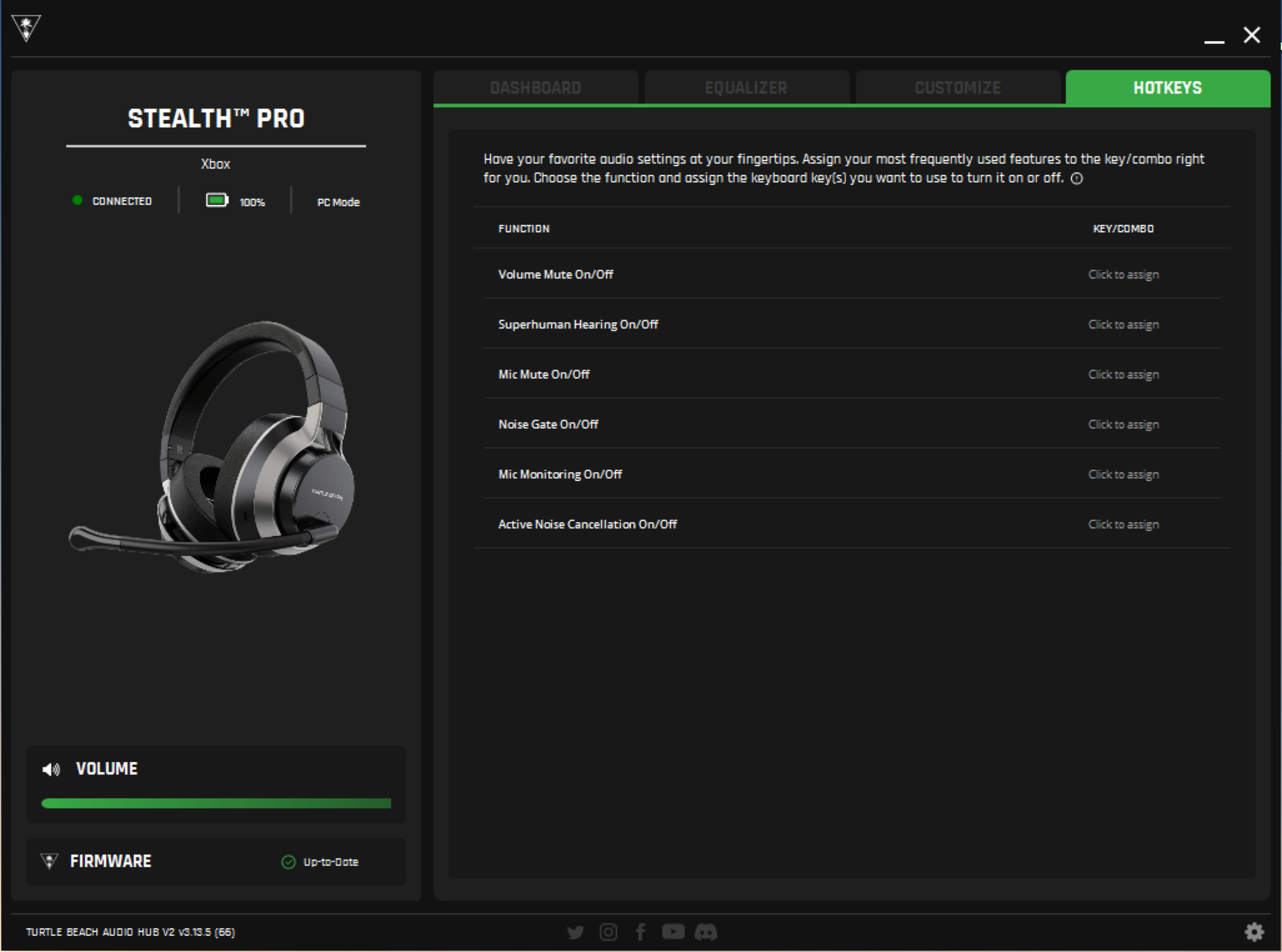Assign Active Noise Cancellation hotkey
The width and height of the screenshot is (1282, 952).
1123,524
